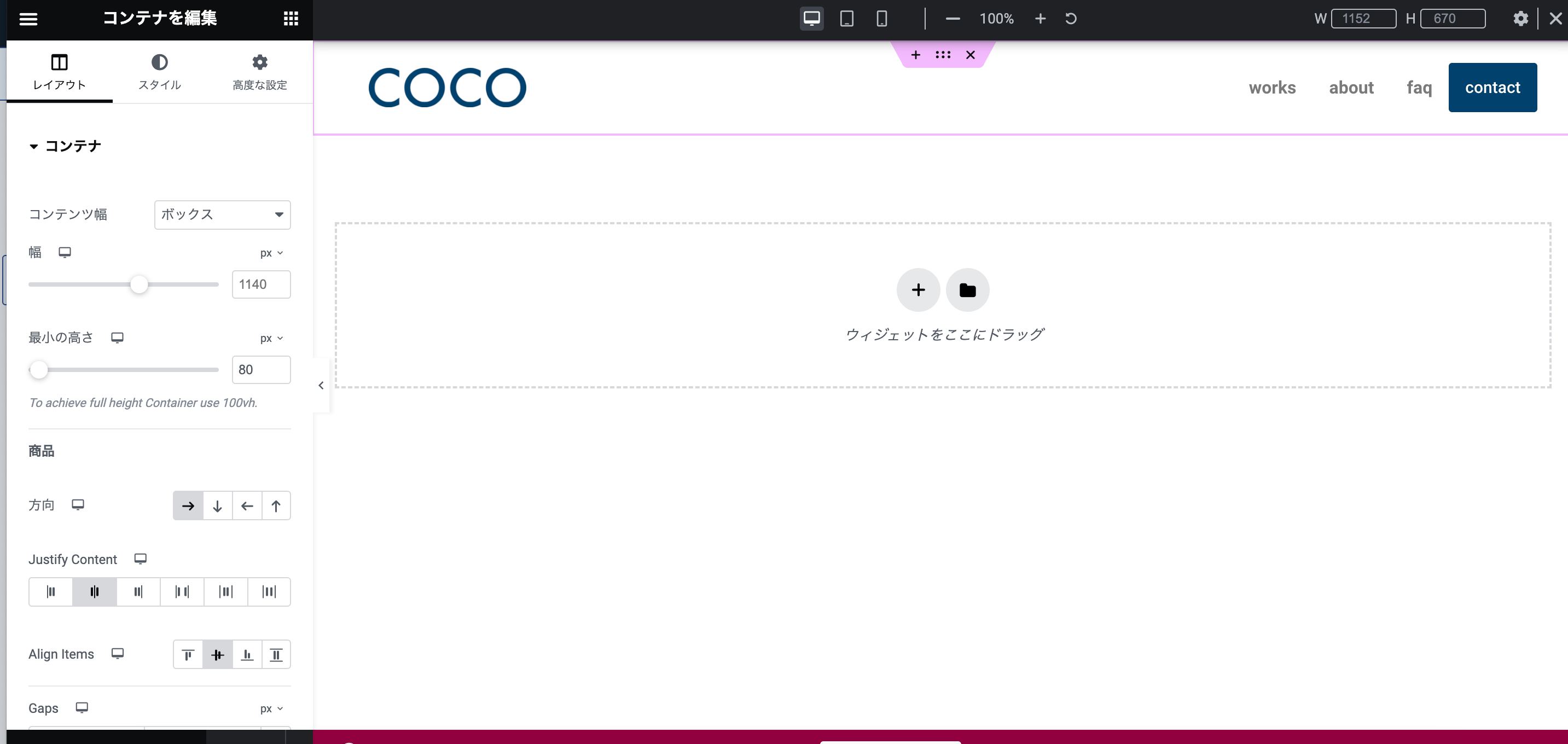Screen dimensions: 1568x744
Task: Click the plus add-section button in canvas
Action: [918, 290]
